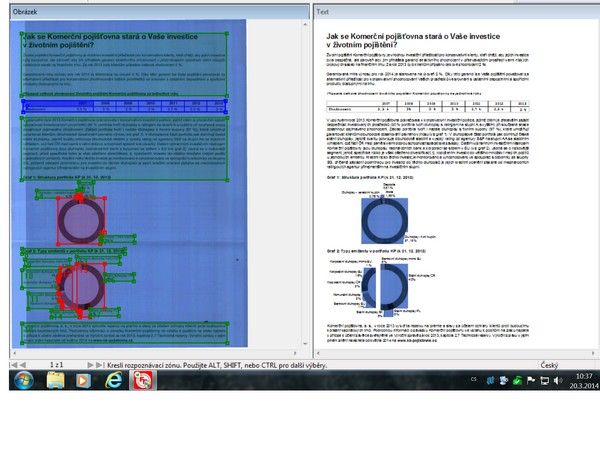Screen dimensions: 600x450
Task: Click the Český language status entry
Action: pyautogui.click(x=549, y=365)
